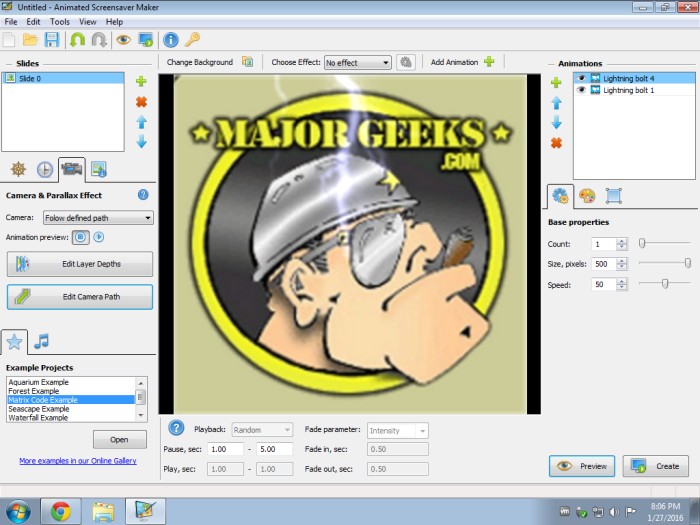Viewport: 700px width, 525px height.
Task: Click the Change Background icon
Action: pyautogui.click(x=247, y=62)
